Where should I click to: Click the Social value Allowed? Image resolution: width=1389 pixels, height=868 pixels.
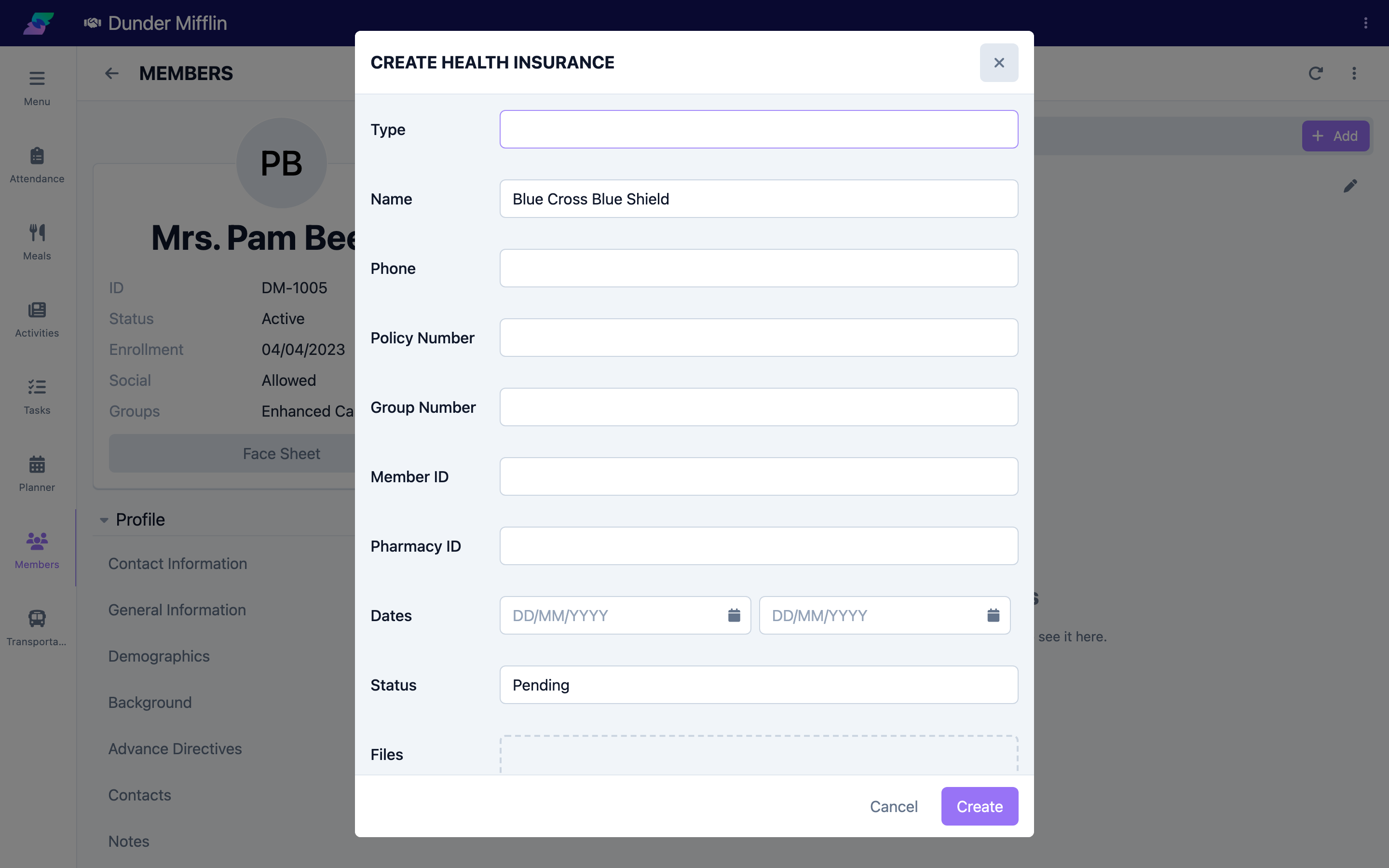(x=289, y=380)
